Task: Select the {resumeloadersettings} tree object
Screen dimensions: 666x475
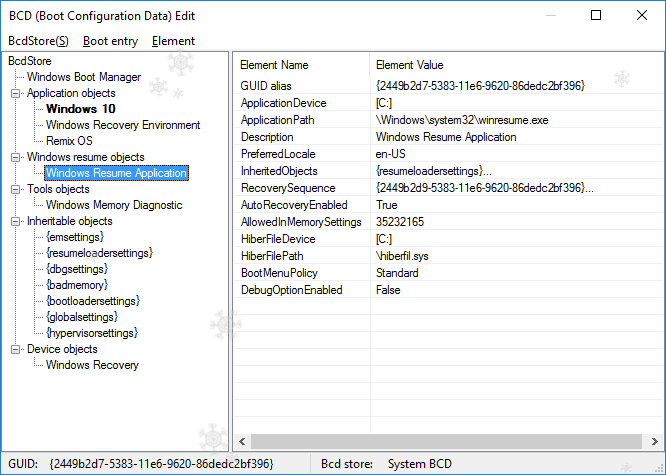Action: click(99, 253)
